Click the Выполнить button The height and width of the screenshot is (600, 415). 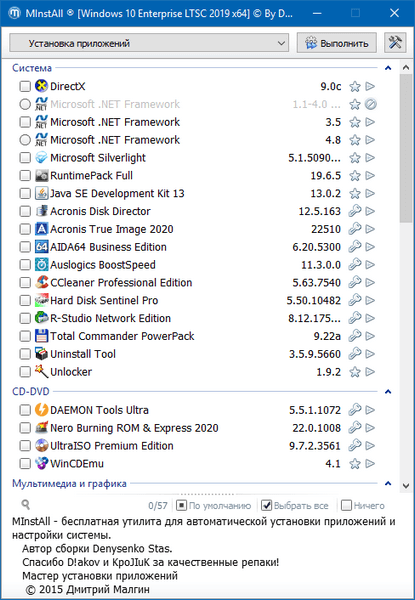pyautogui.click(x=337, y=42)
